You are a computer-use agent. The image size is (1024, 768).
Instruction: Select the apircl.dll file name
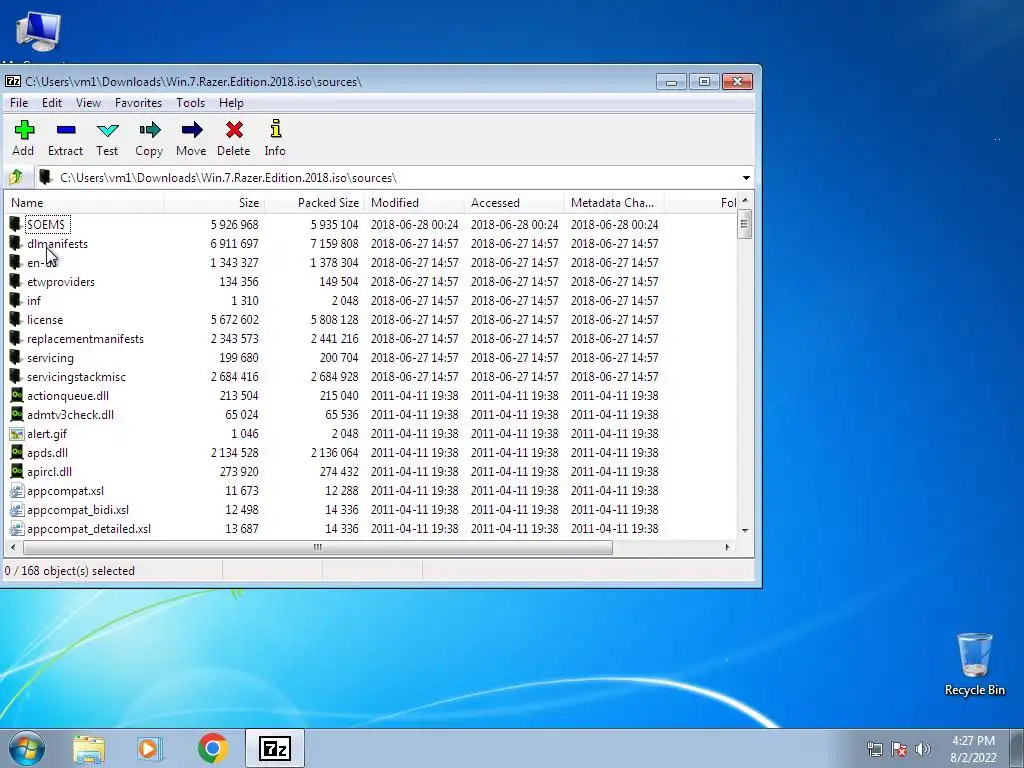pos(50,471)
